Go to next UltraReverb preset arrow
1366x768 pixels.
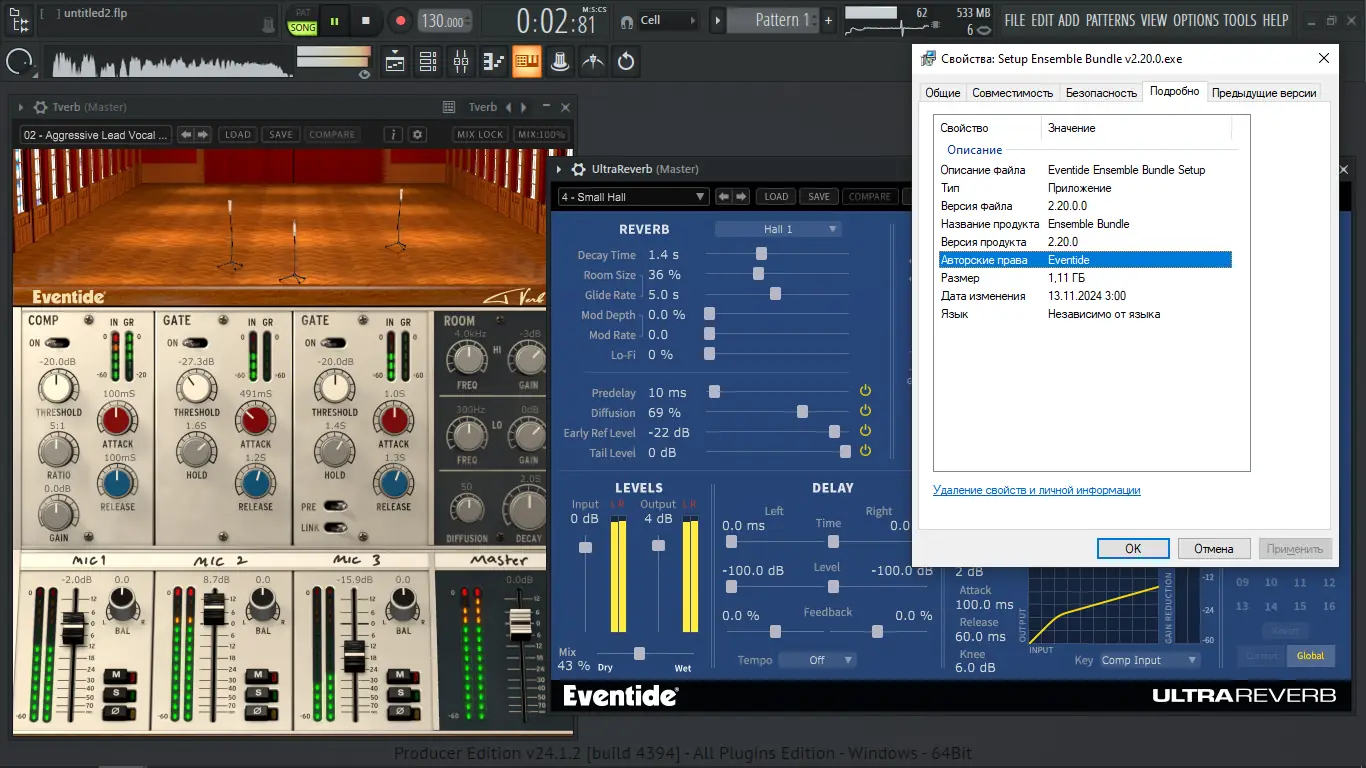pyautogui.click(x=740, y=196)
